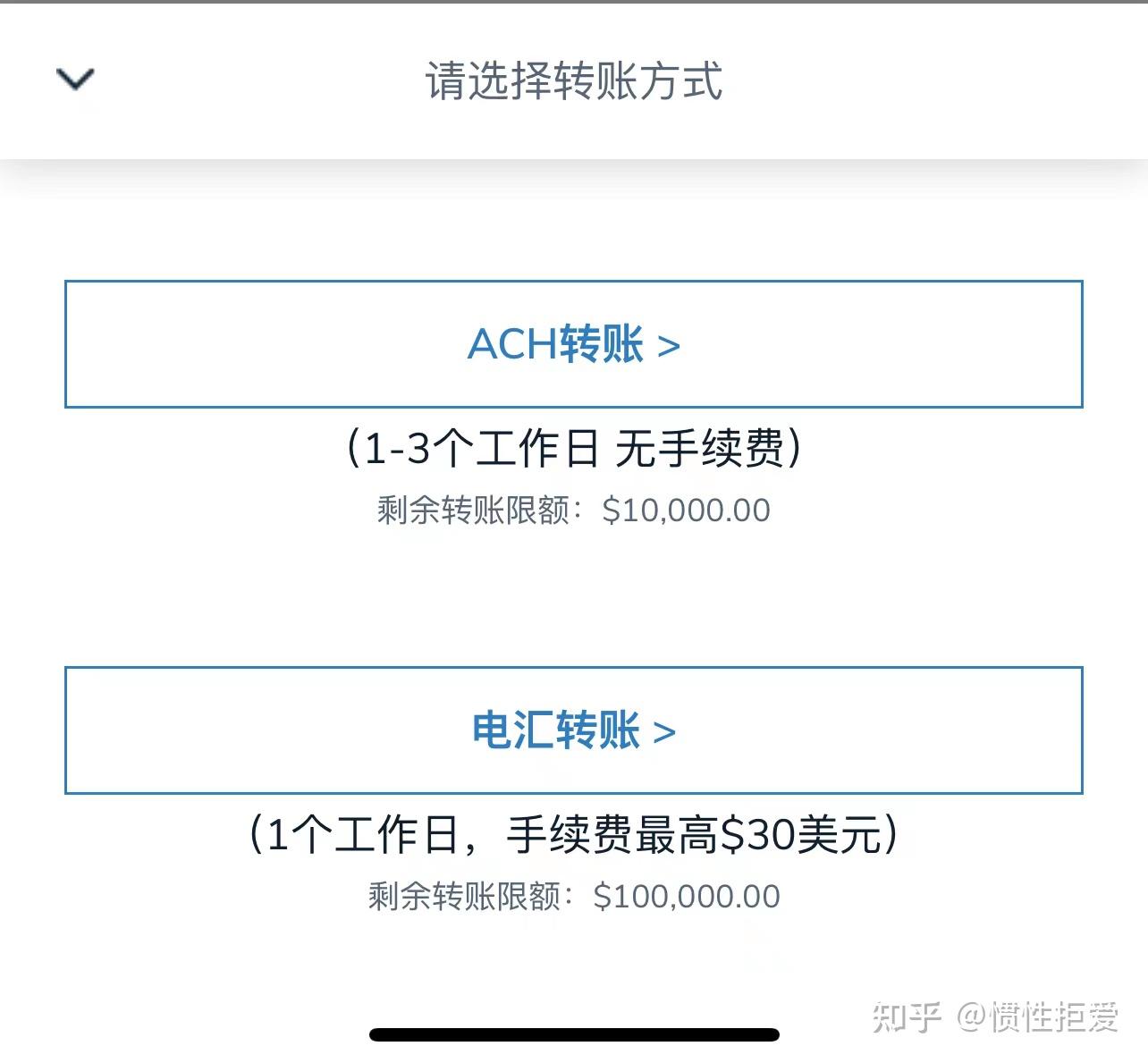The width and height of the screenshot is (1148, 1063).
Task: Tap the 电汇 text inside the second button
Action: pyautogui.click(x=513, y=730)
